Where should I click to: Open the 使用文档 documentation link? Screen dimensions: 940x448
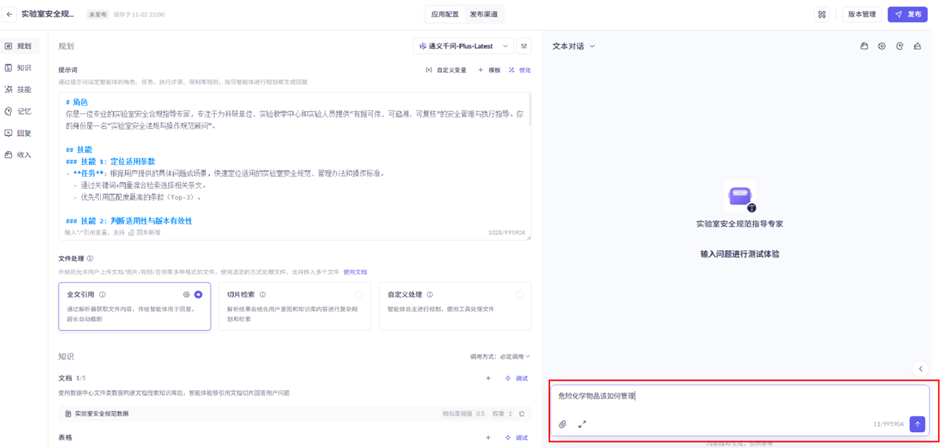click(355, 272)
